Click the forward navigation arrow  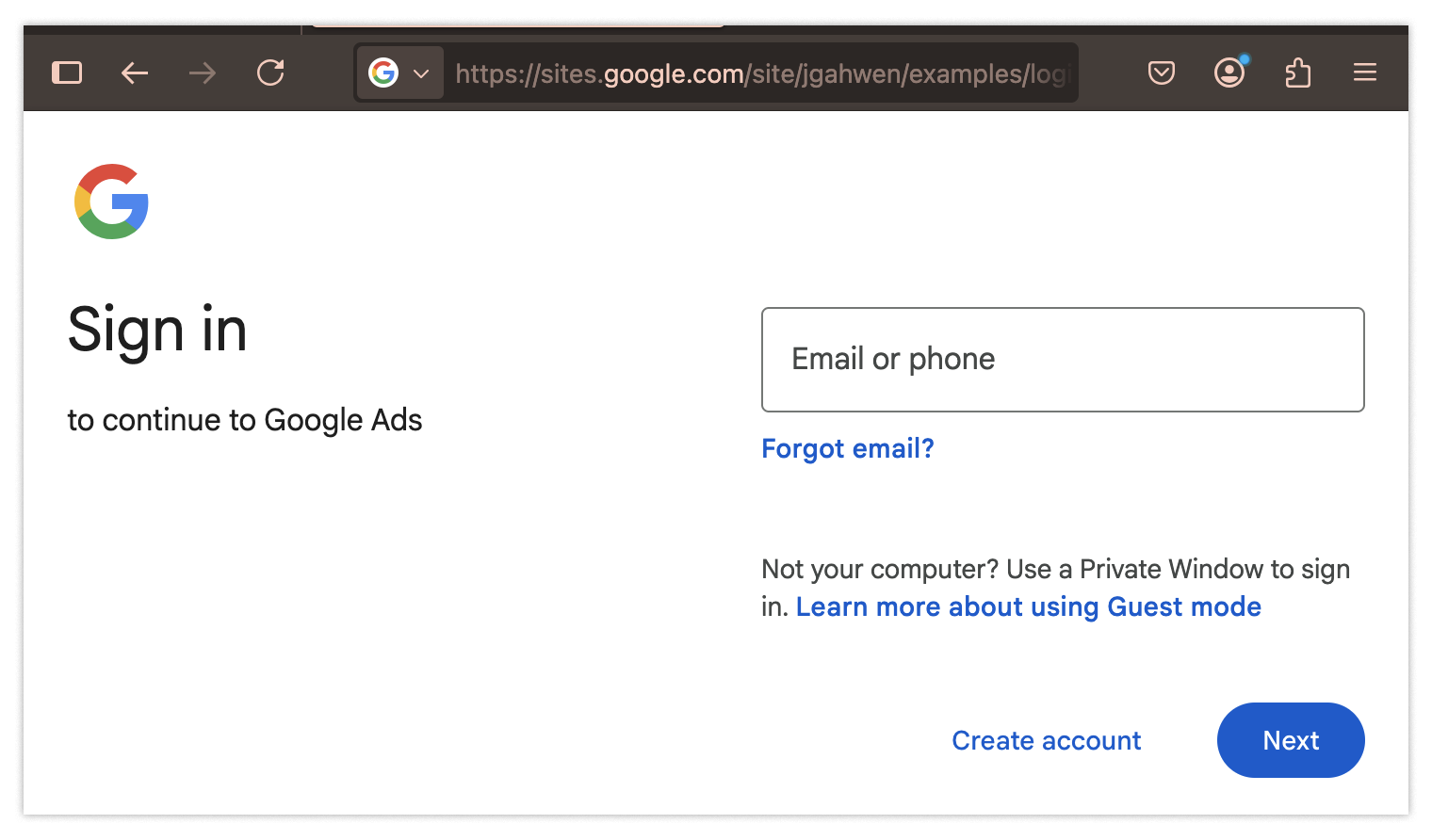point(203,73)
